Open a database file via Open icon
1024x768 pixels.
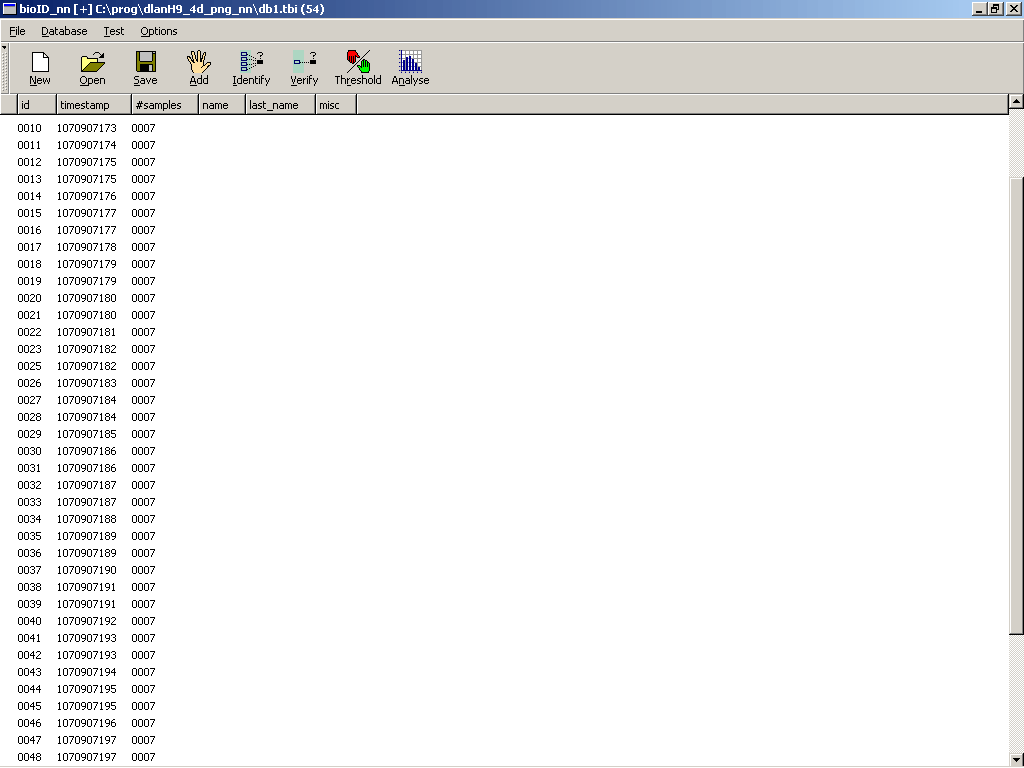92,67
